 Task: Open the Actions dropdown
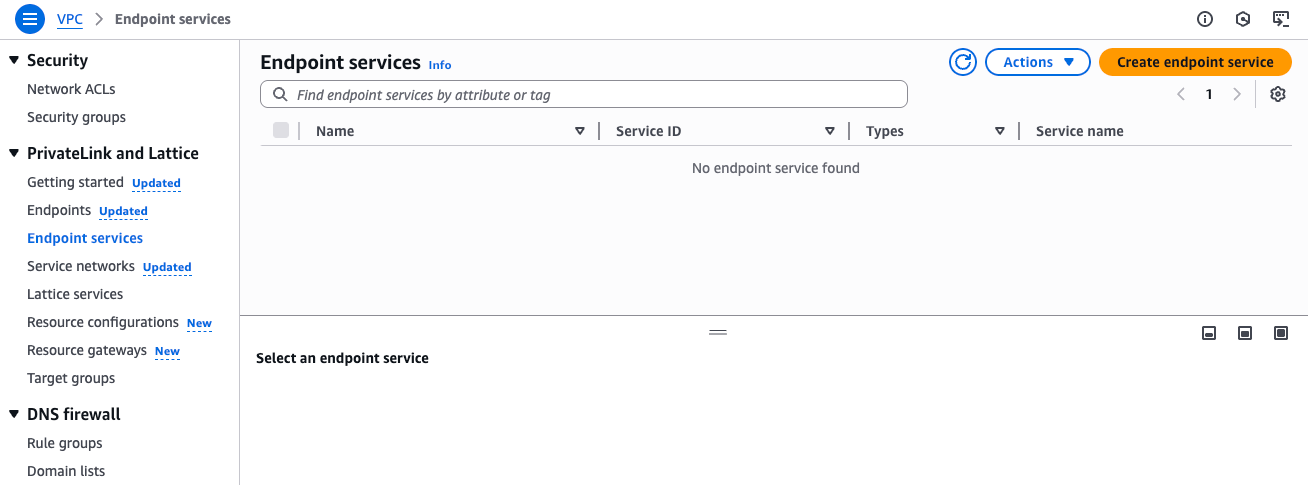(x=1037, y=62)
